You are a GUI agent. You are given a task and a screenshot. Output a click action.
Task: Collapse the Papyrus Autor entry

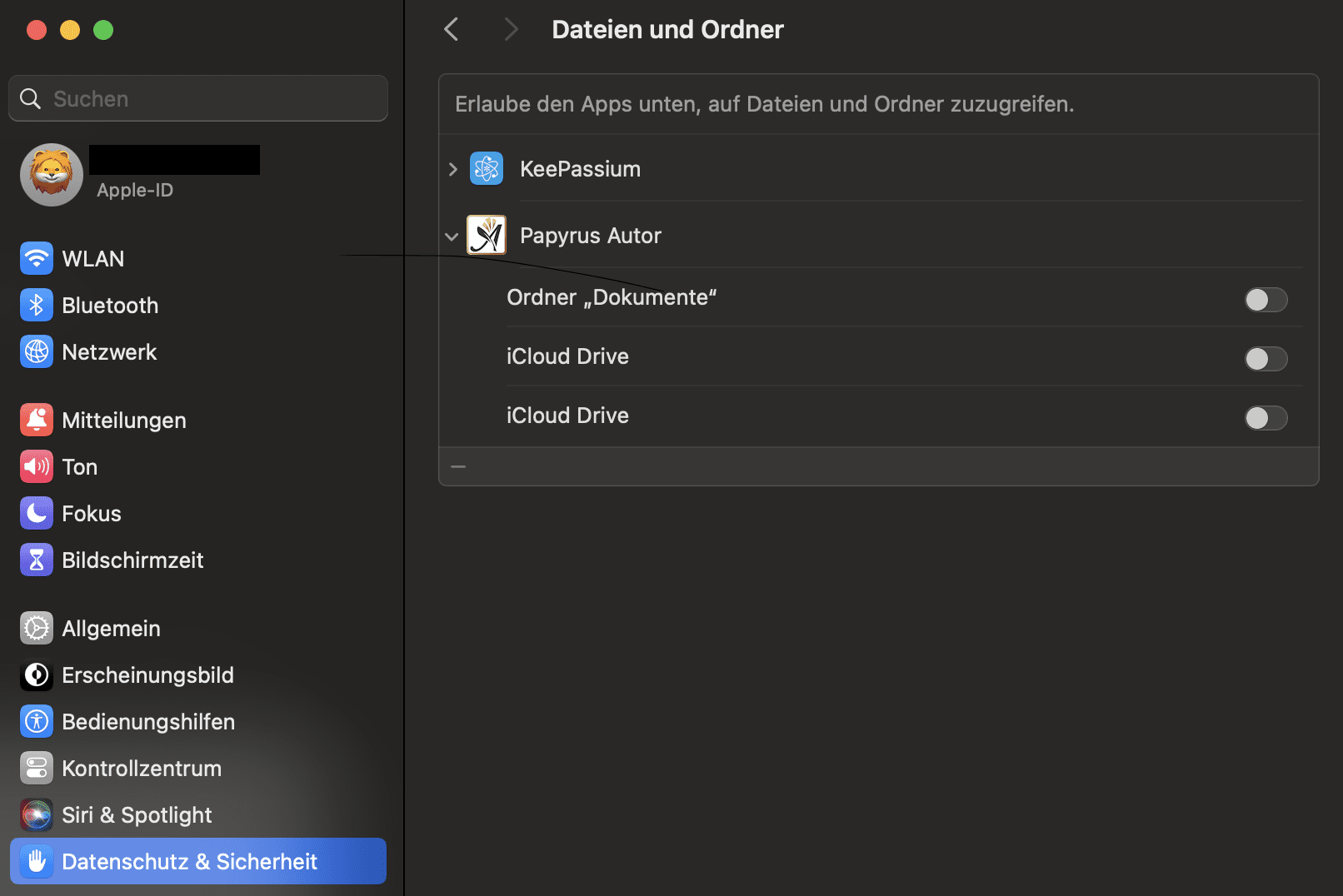[x=452, y=236]
